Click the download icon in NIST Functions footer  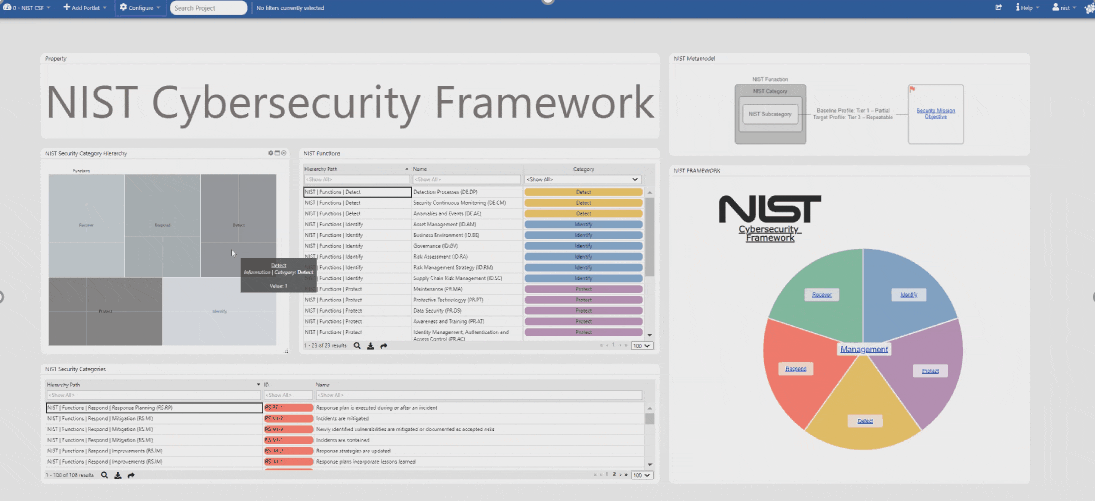(371, 346)
